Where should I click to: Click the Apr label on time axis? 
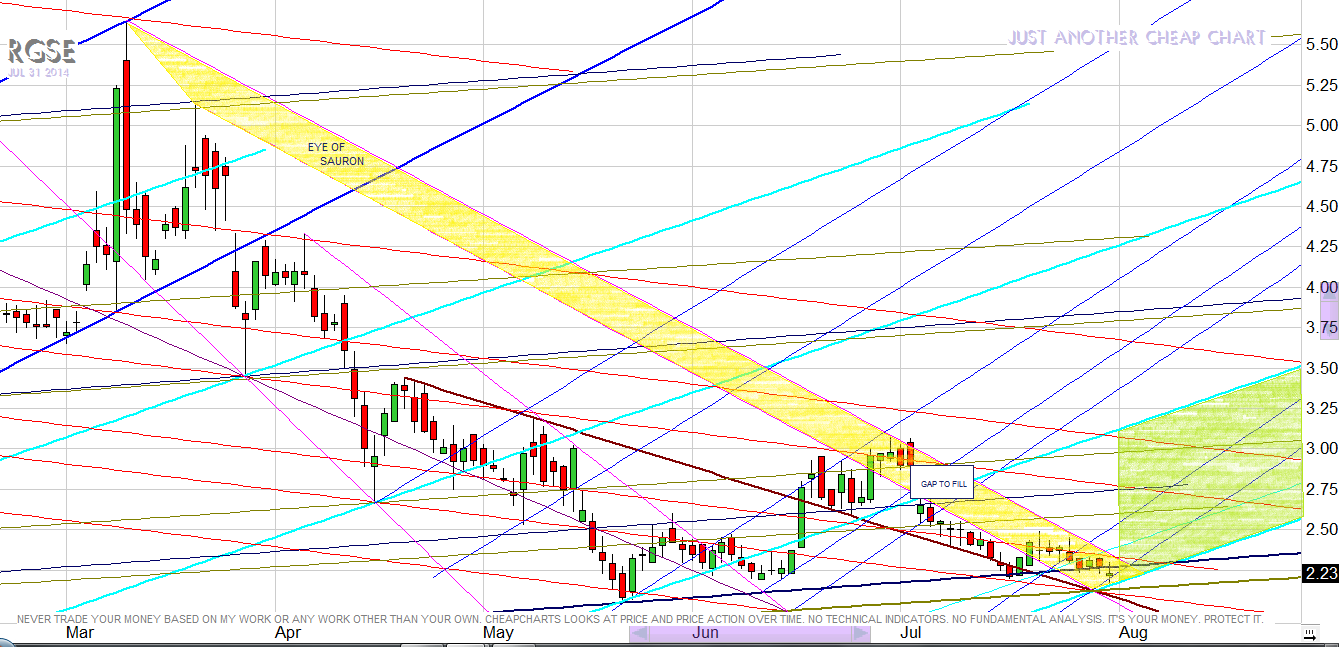pyautogui.click(x=288, y=633)
